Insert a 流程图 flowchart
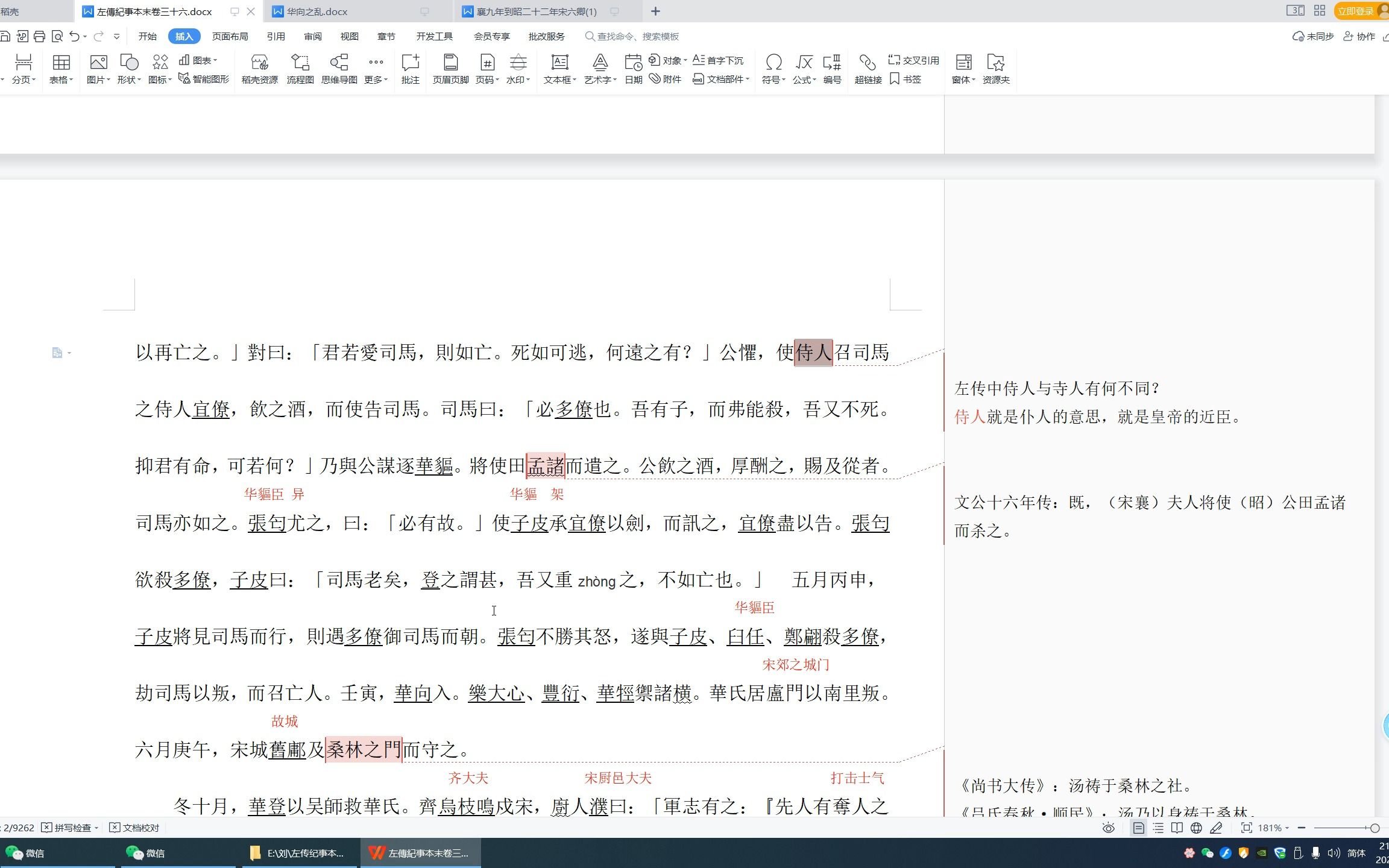The height and width of the screenshot is (868, 1389). pos(300,69)
